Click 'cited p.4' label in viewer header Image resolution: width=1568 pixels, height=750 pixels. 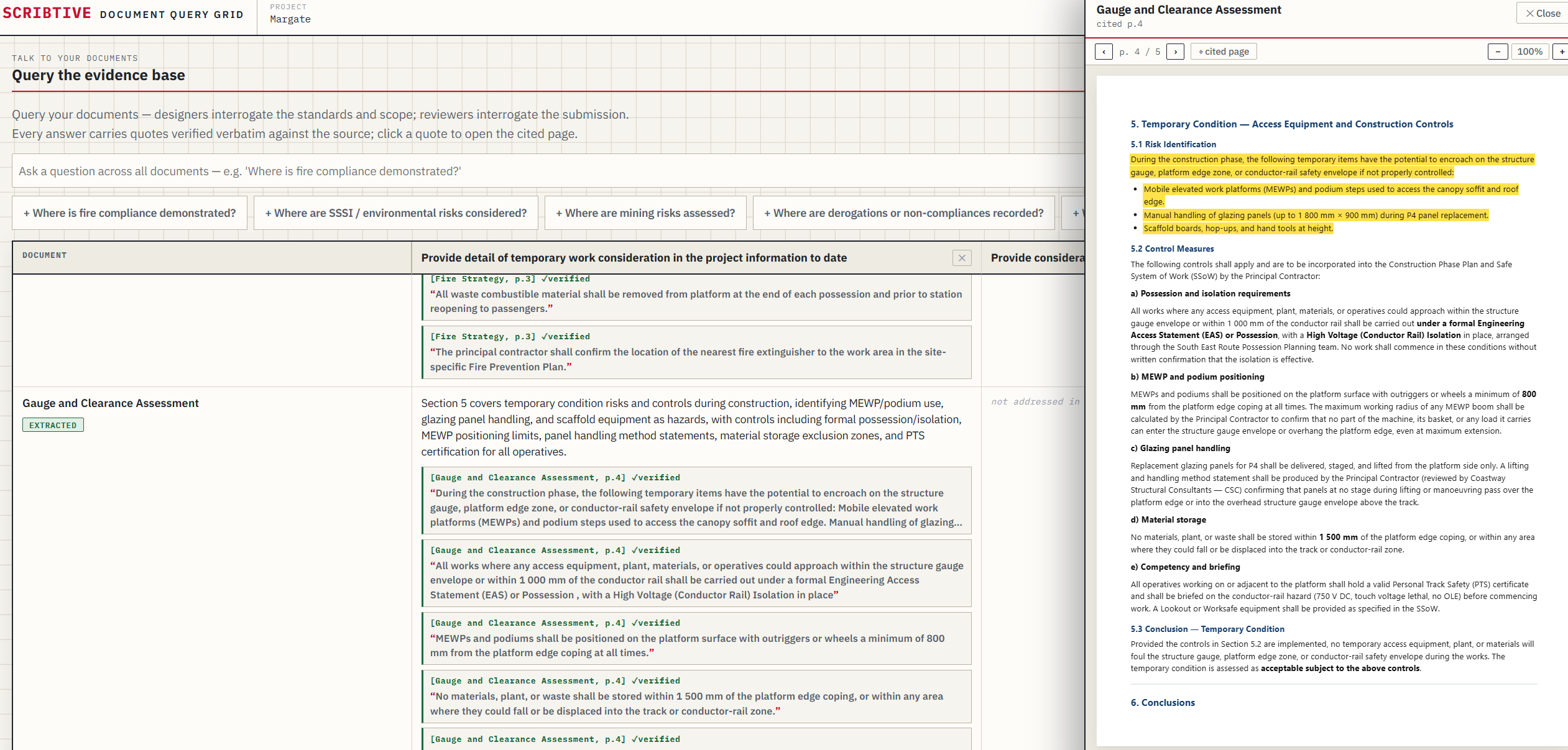point(1119,24)
